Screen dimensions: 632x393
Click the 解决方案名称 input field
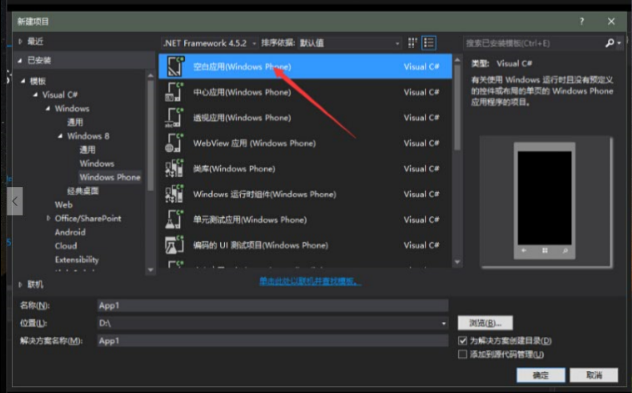[x=272, y=341]
